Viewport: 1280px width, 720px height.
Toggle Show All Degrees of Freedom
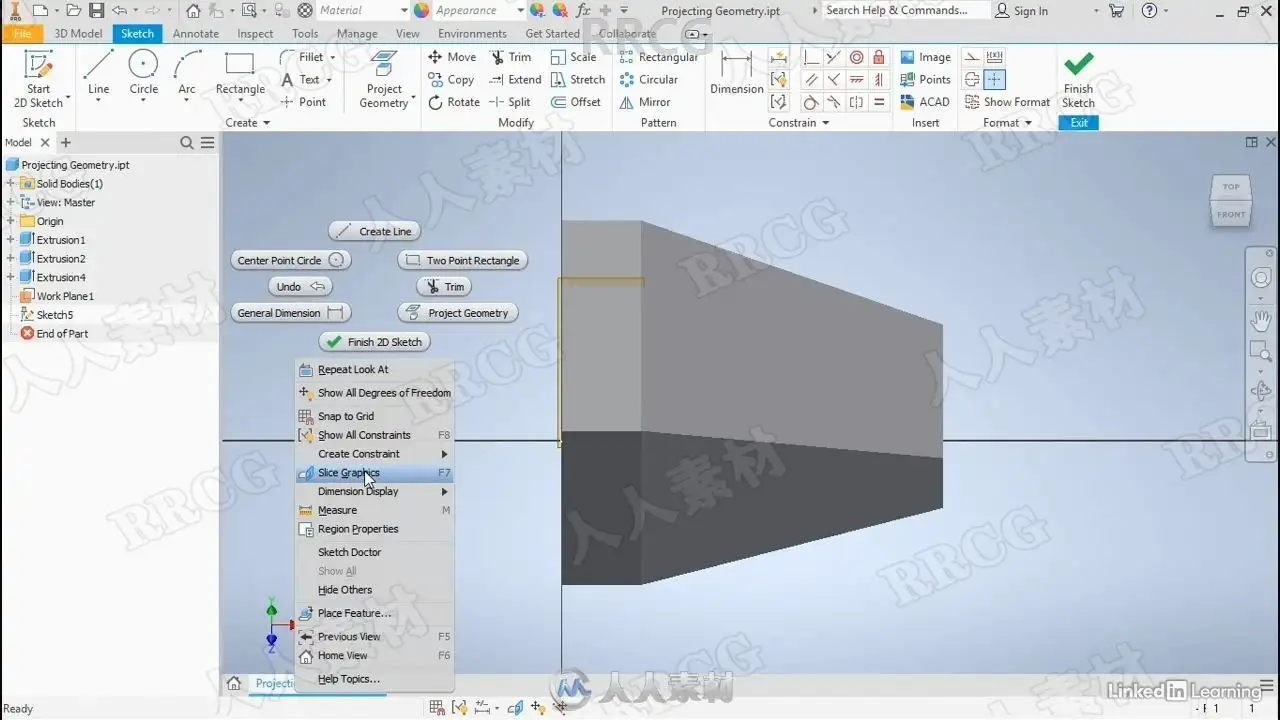point(375,393)
